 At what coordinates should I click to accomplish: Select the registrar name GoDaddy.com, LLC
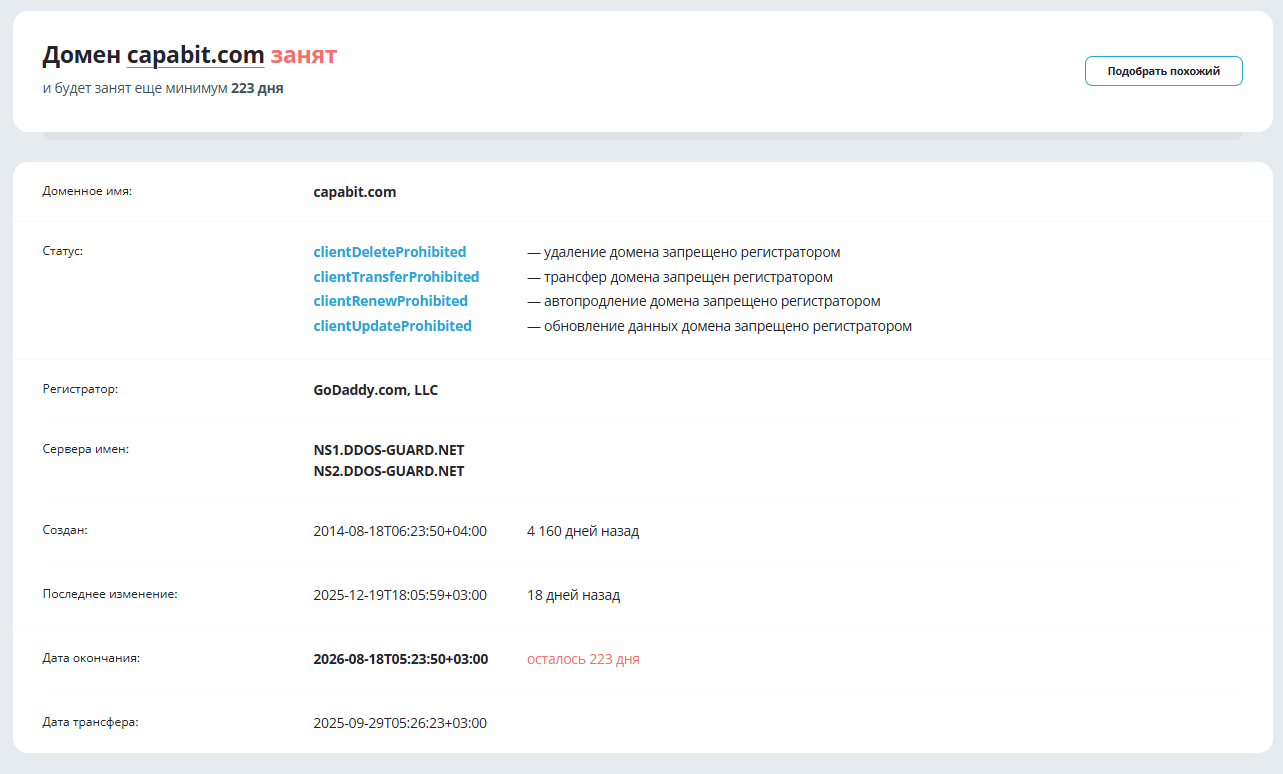point(375,390)
